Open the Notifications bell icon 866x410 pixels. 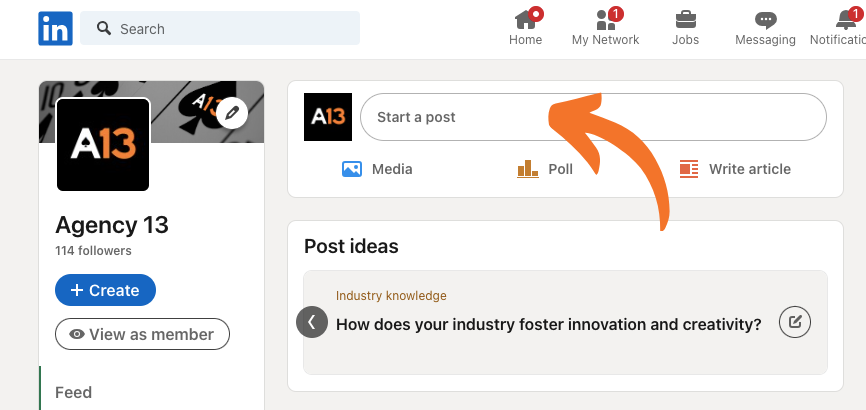coord(846,20)
